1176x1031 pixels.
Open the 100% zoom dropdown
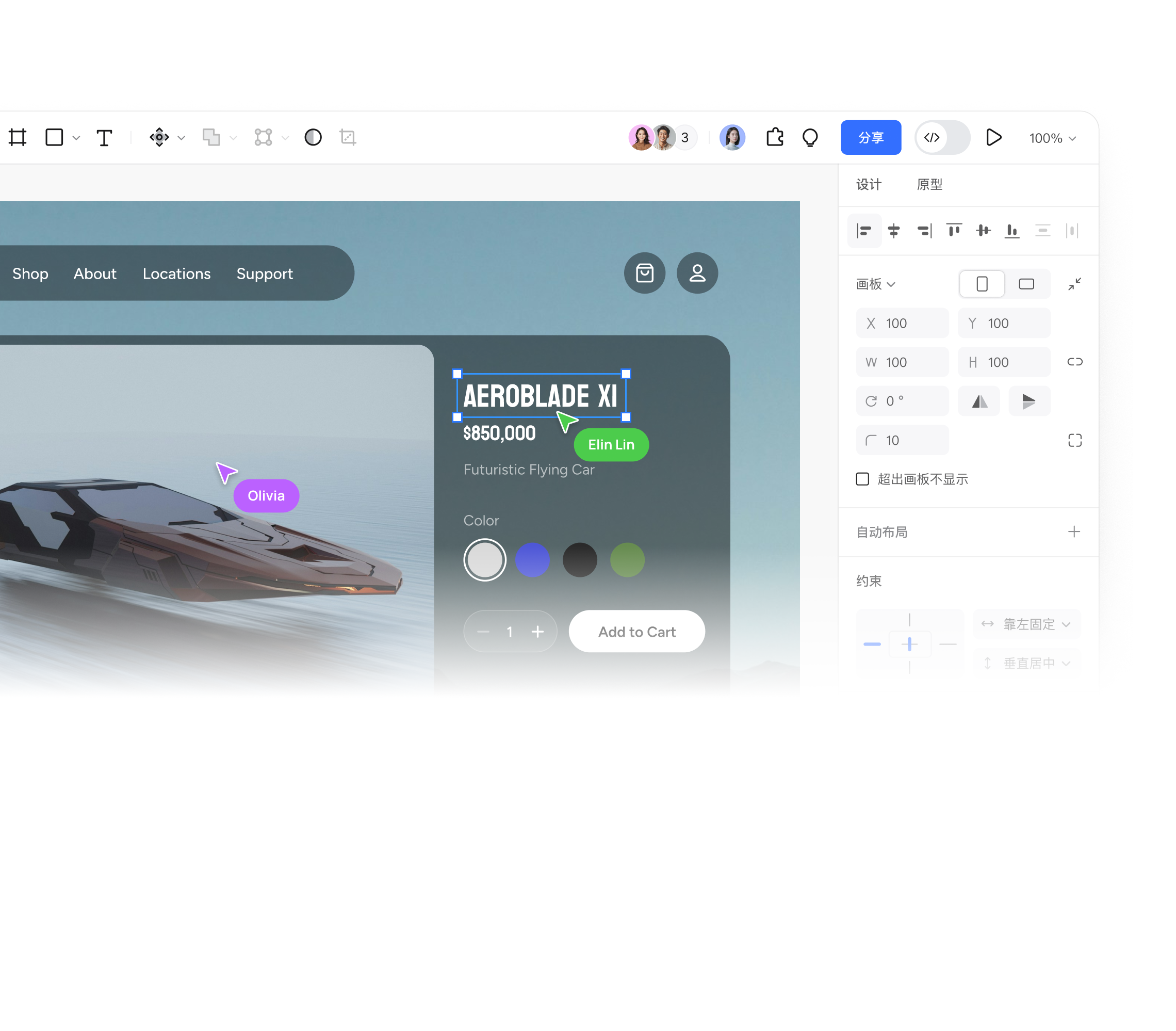point(1052,138)
